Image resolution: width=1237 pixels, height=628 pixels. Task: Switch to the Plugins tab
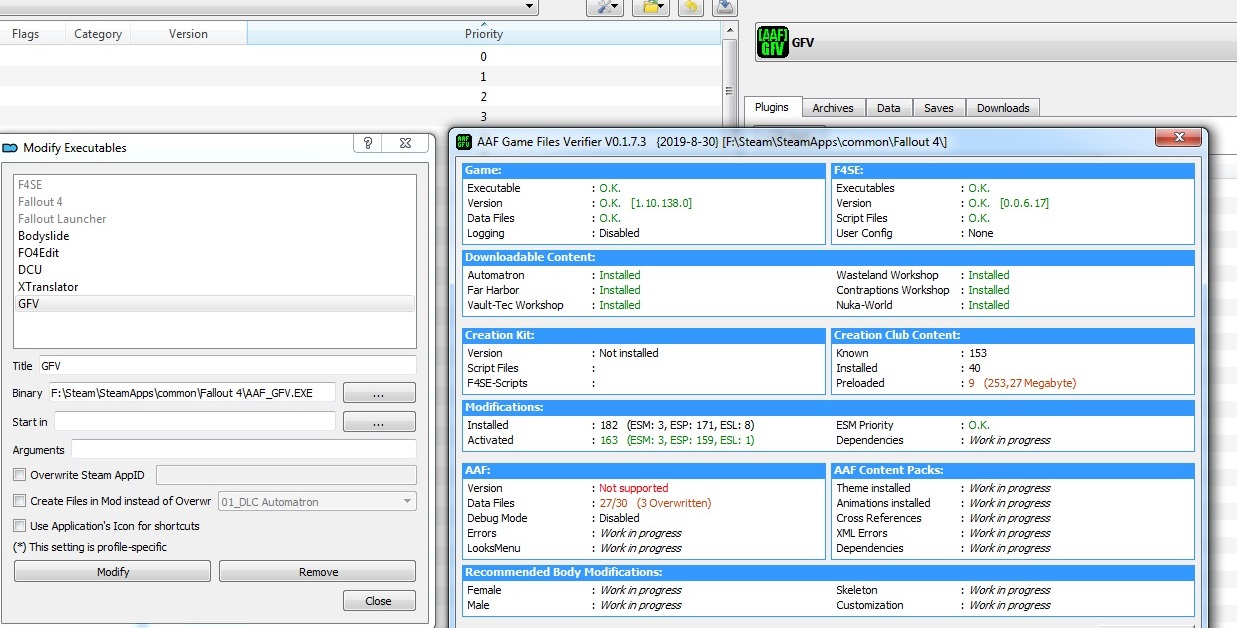pos(771,107)
